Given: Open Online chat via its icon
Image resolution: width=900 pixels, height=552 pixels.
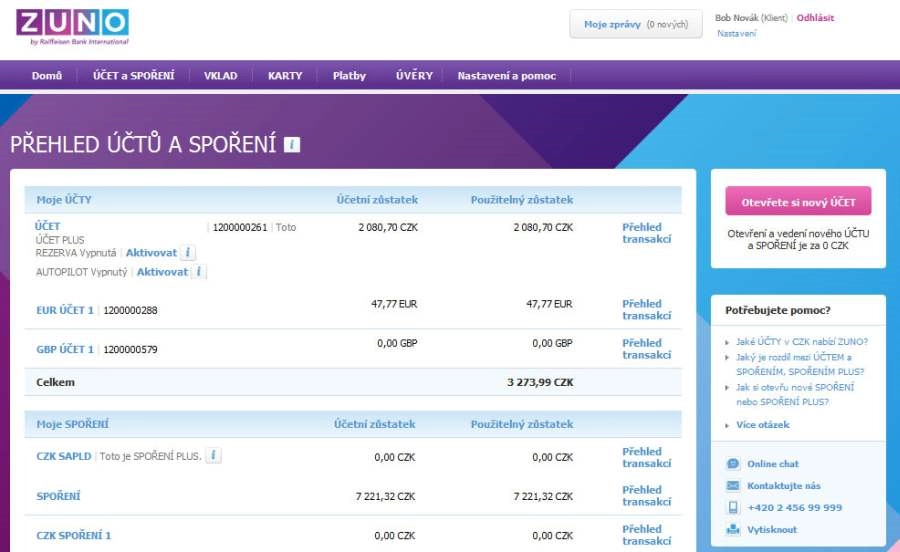Looking at the screenshot, I should pos(733,464).
